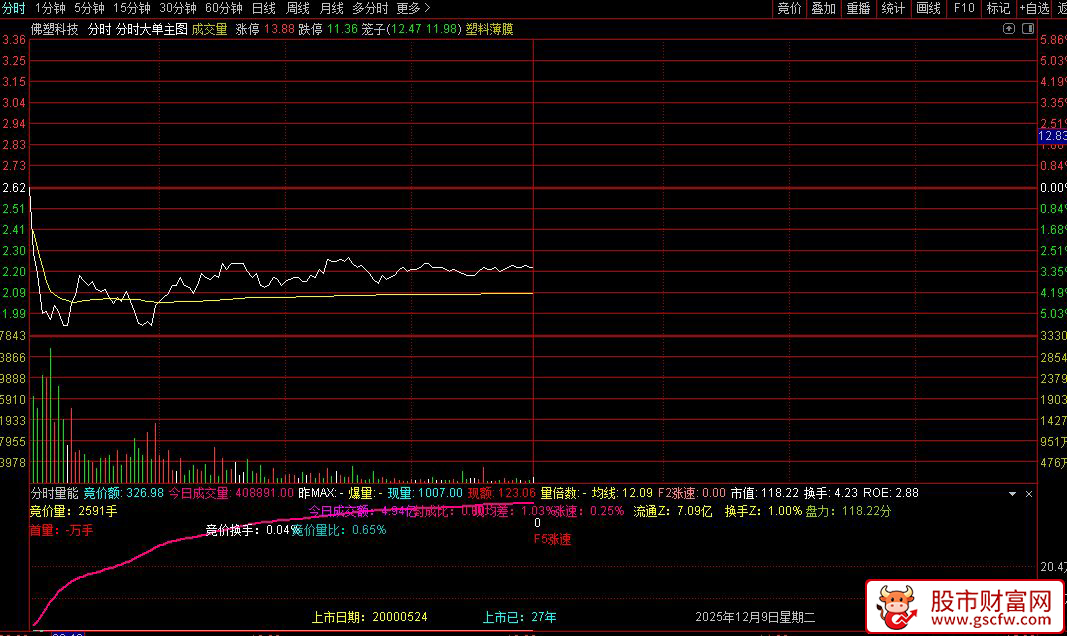
Task: Start 重播 replay mode
Action: pos(857,8)
